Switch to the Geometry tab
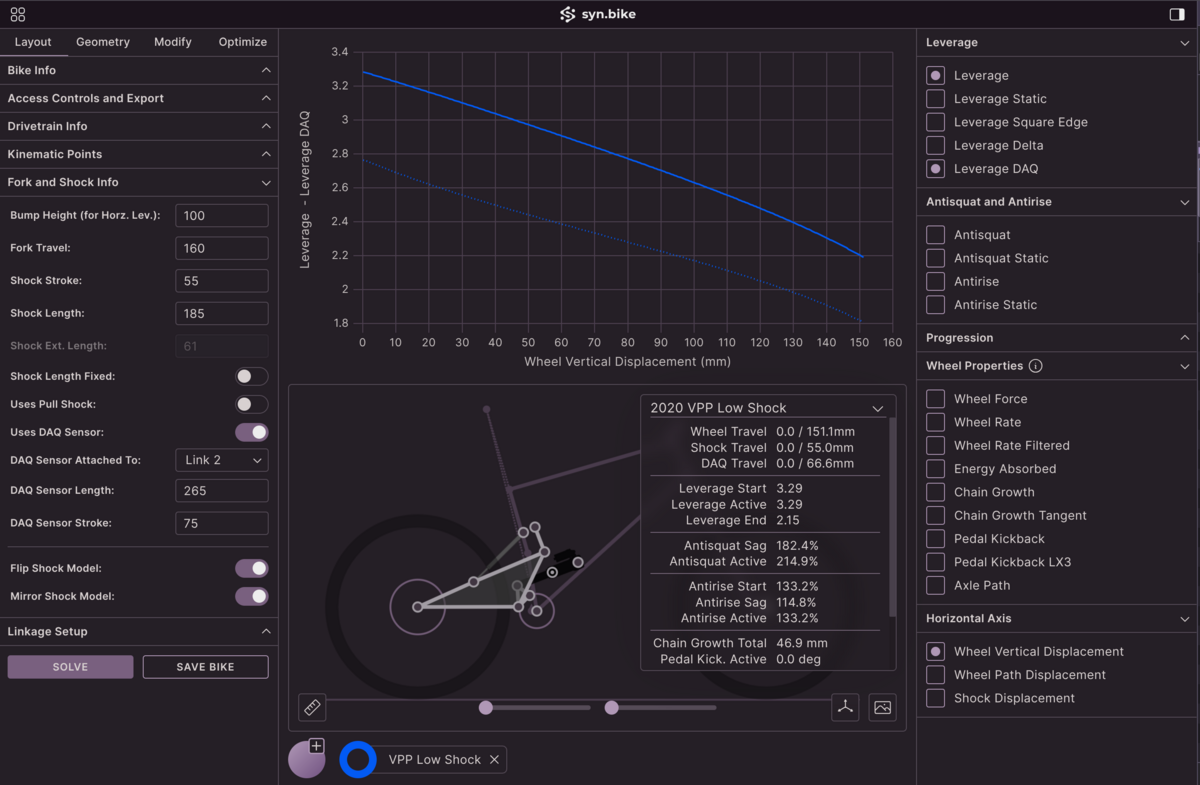 pos(103,42)
